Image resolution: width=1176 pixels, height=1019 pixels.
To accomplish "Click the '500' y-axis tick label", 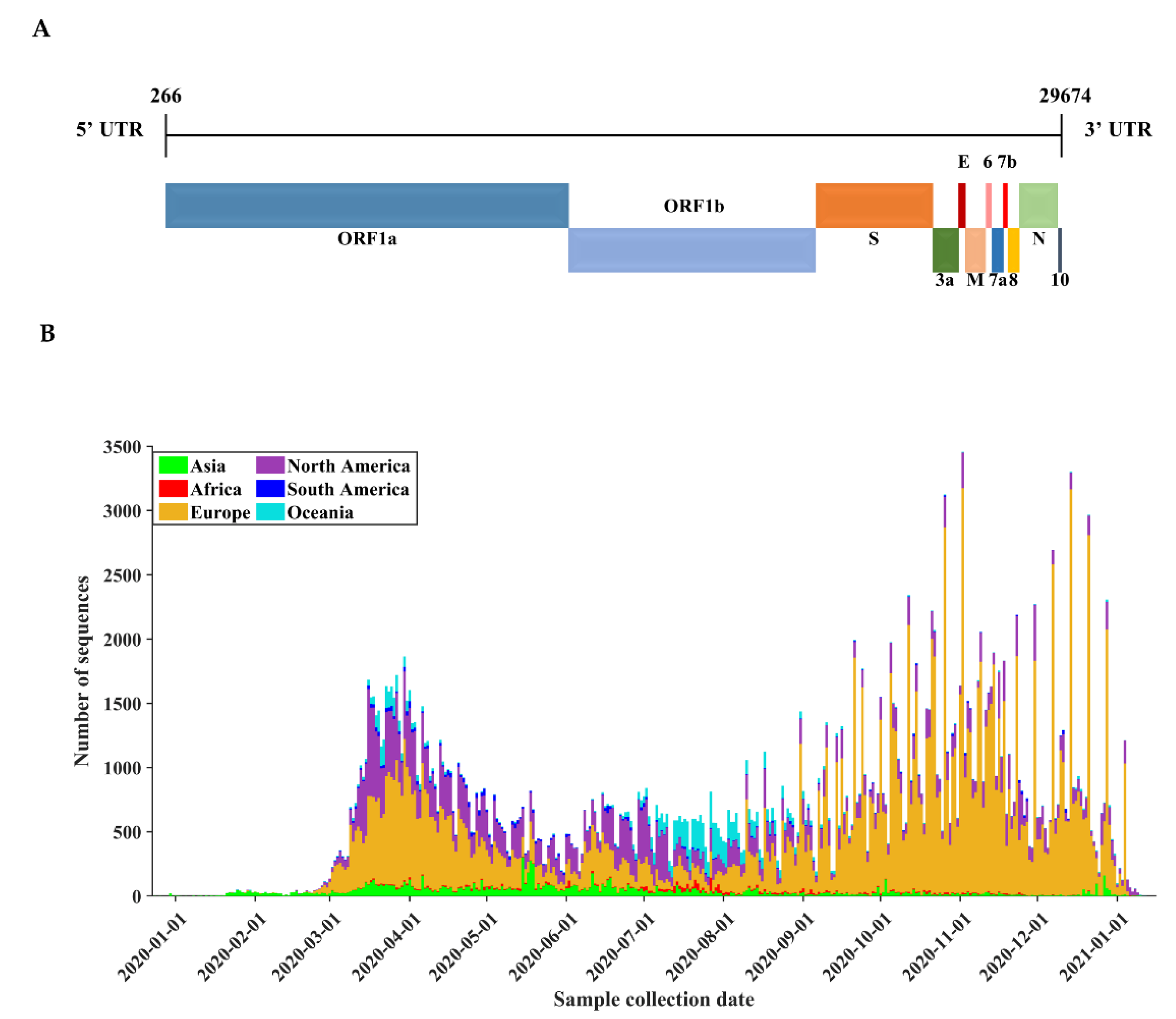I will point(128,832).
